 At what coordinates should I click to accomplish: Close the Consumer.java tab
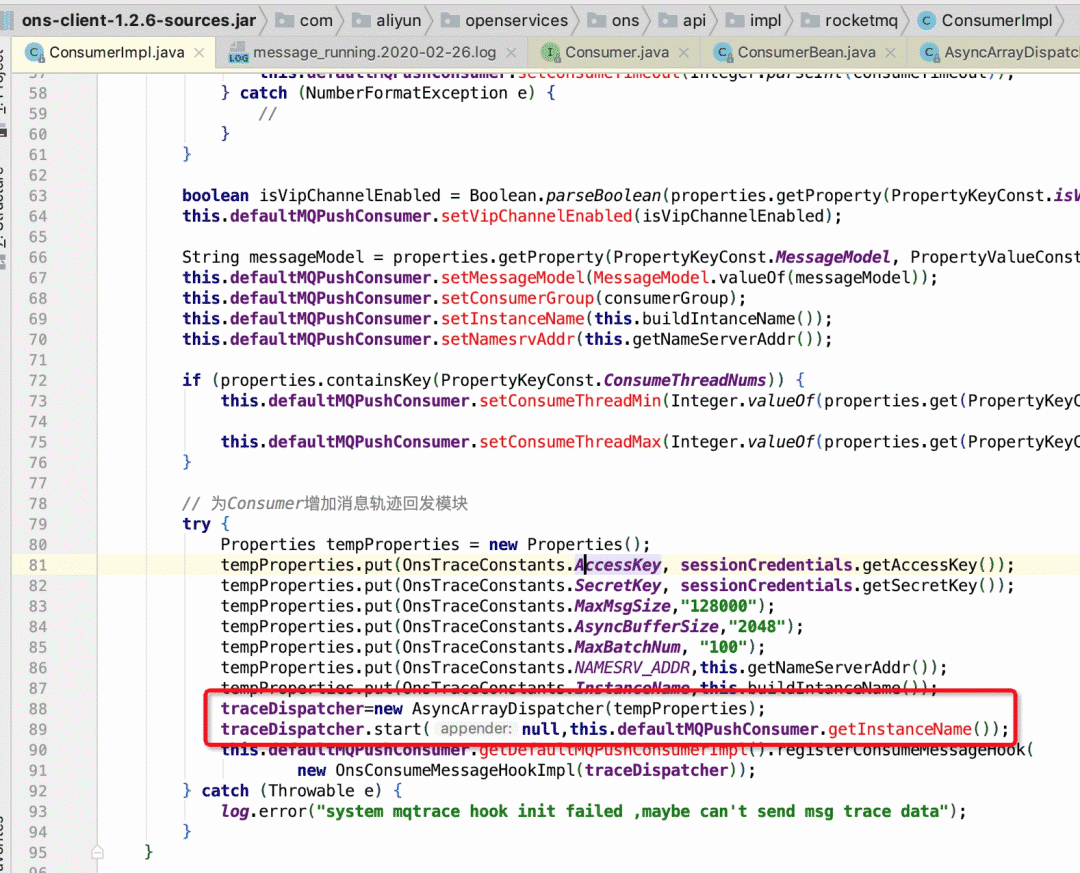coord(683,52)
